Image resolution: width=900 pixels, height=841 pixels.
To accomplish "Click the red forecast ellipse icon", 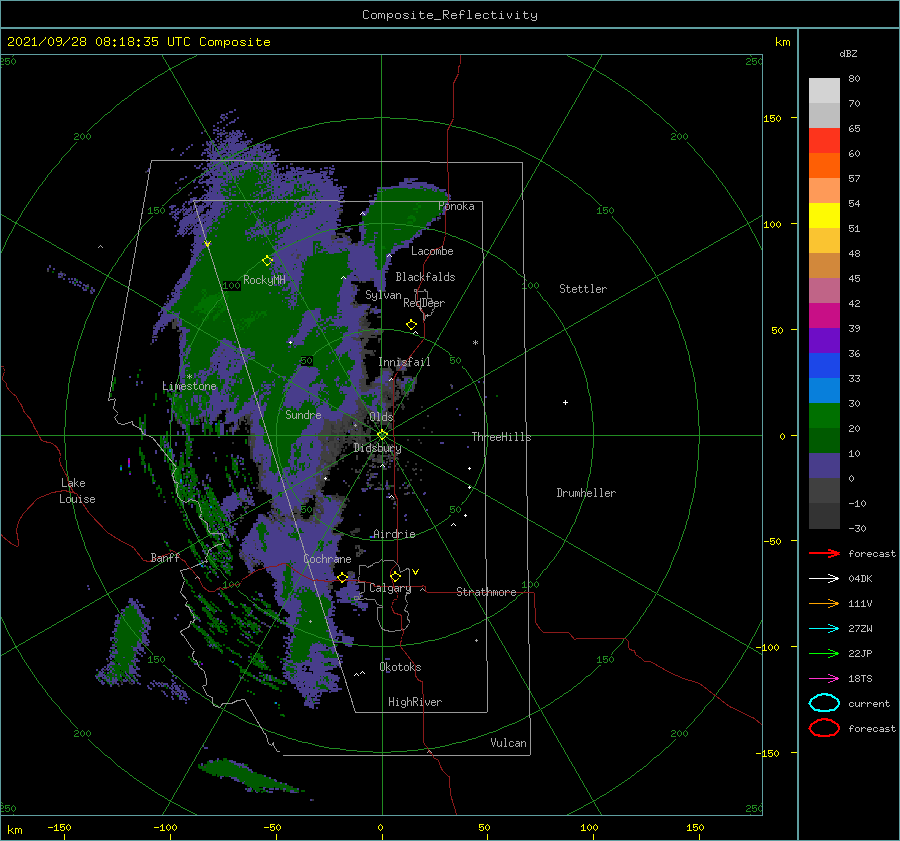I will click(x=824, y=728).
